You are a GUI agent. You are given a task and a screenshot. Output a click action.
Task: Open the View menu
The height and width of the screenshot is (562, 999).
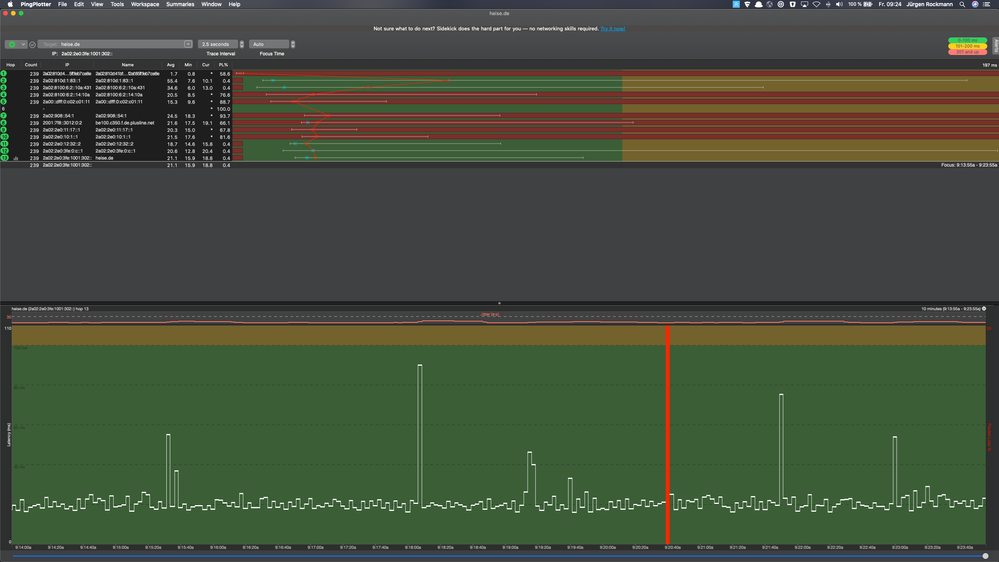pos(97,4)
